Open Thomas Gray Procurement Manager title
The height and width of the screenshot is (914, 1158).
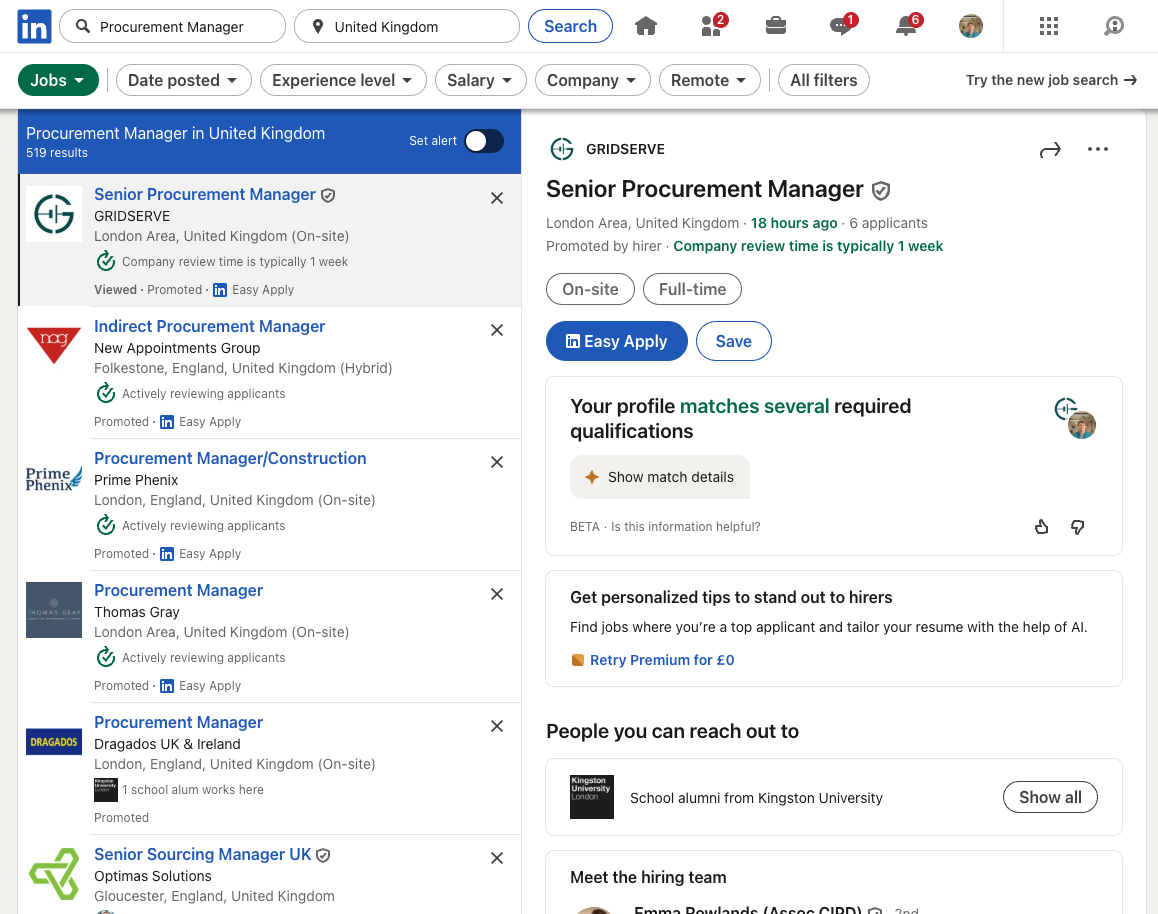pos(178,591)
